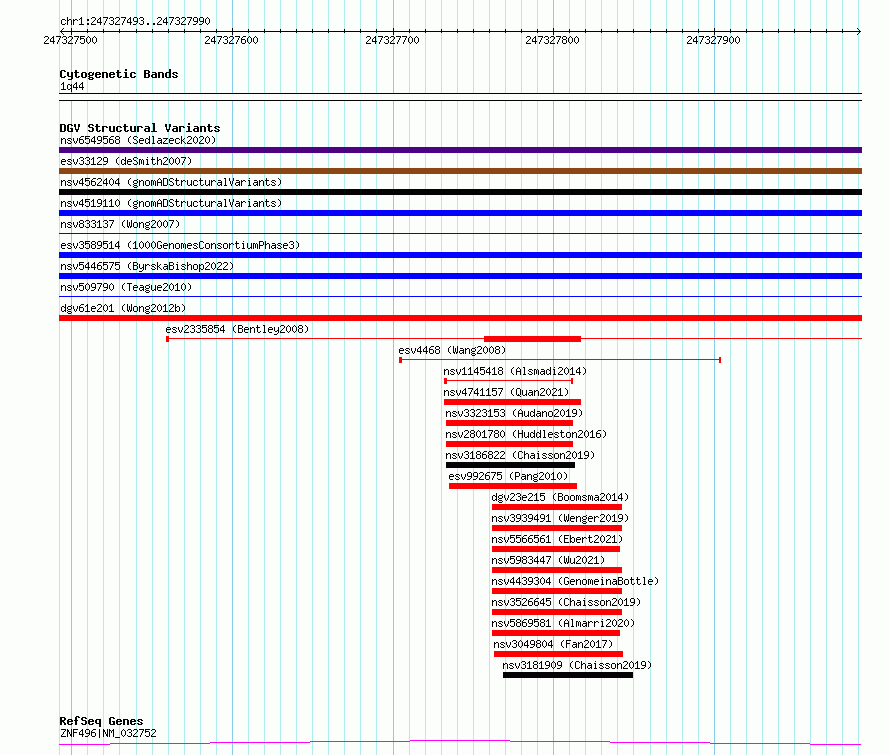
Task: Click the dgv23e215 (Boomsma2014) variant label
Action: coord(560,497)
